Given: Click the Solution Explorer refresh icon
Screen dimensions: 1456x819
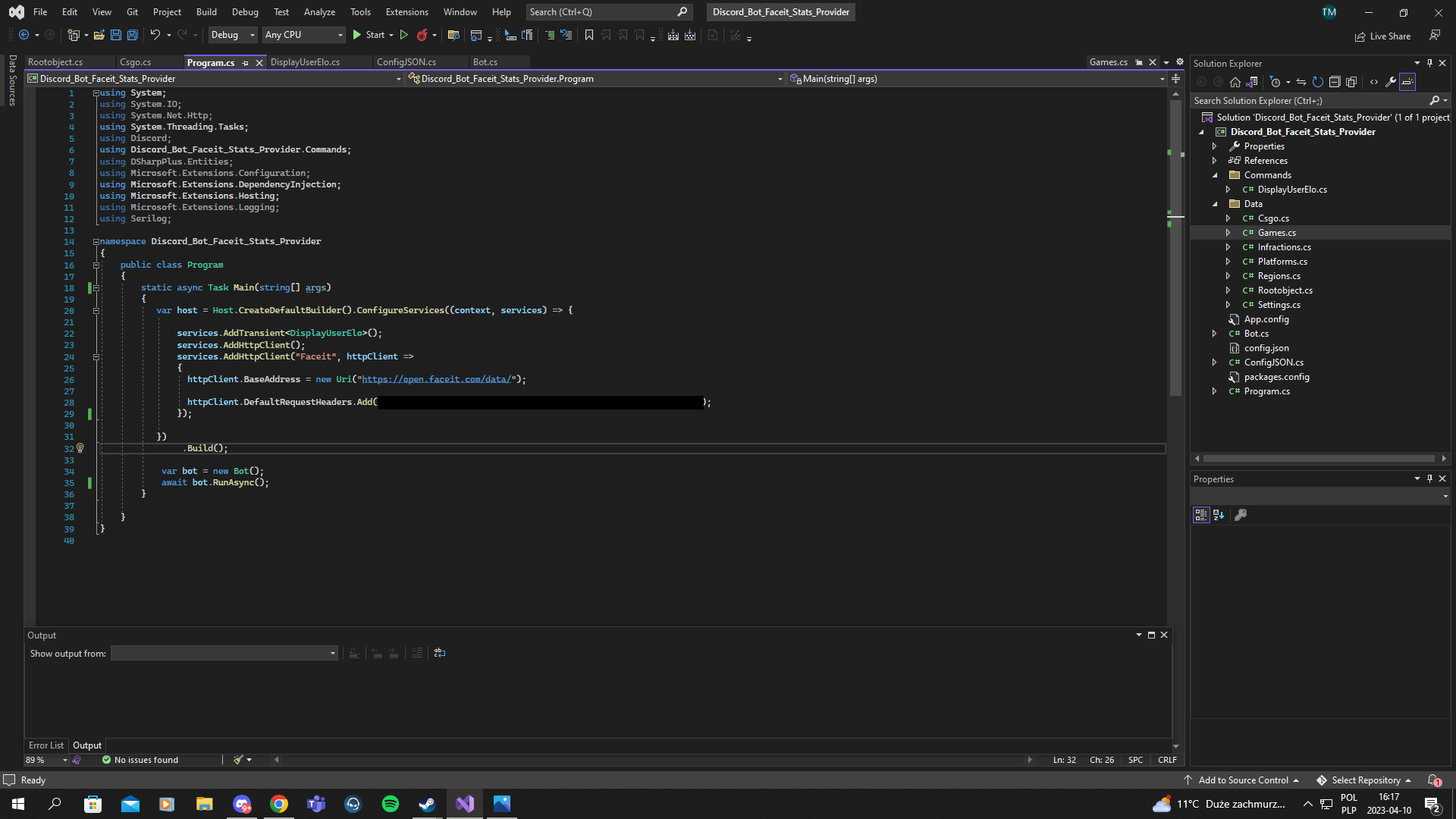Looking at the screenshot, I should 1318,82.
